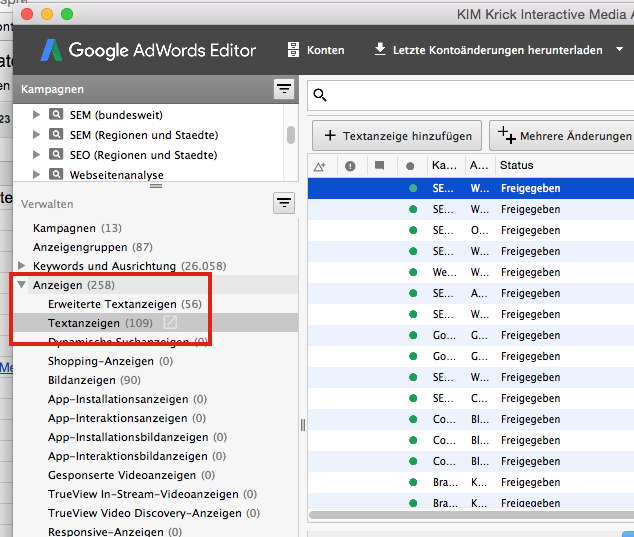634x537 pixels.
Task: Sort by A... ad group column header
Action: pos(479,165)
